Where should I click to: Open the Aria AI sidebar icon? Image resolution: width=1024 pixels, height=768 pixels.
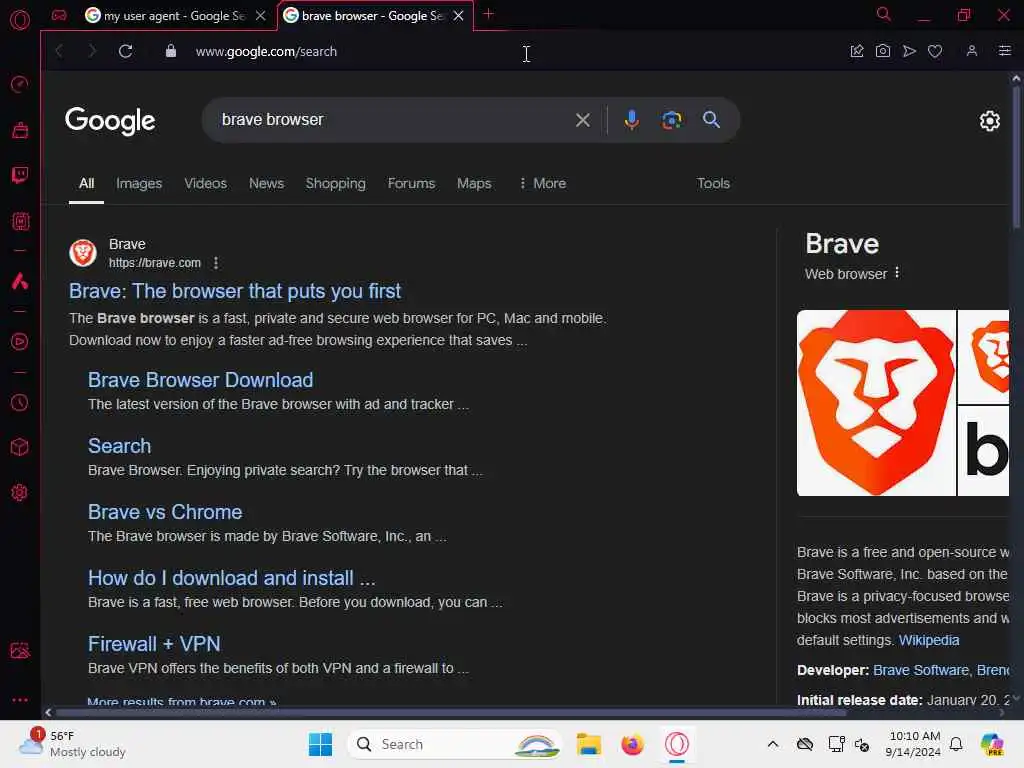click(20, 281)
